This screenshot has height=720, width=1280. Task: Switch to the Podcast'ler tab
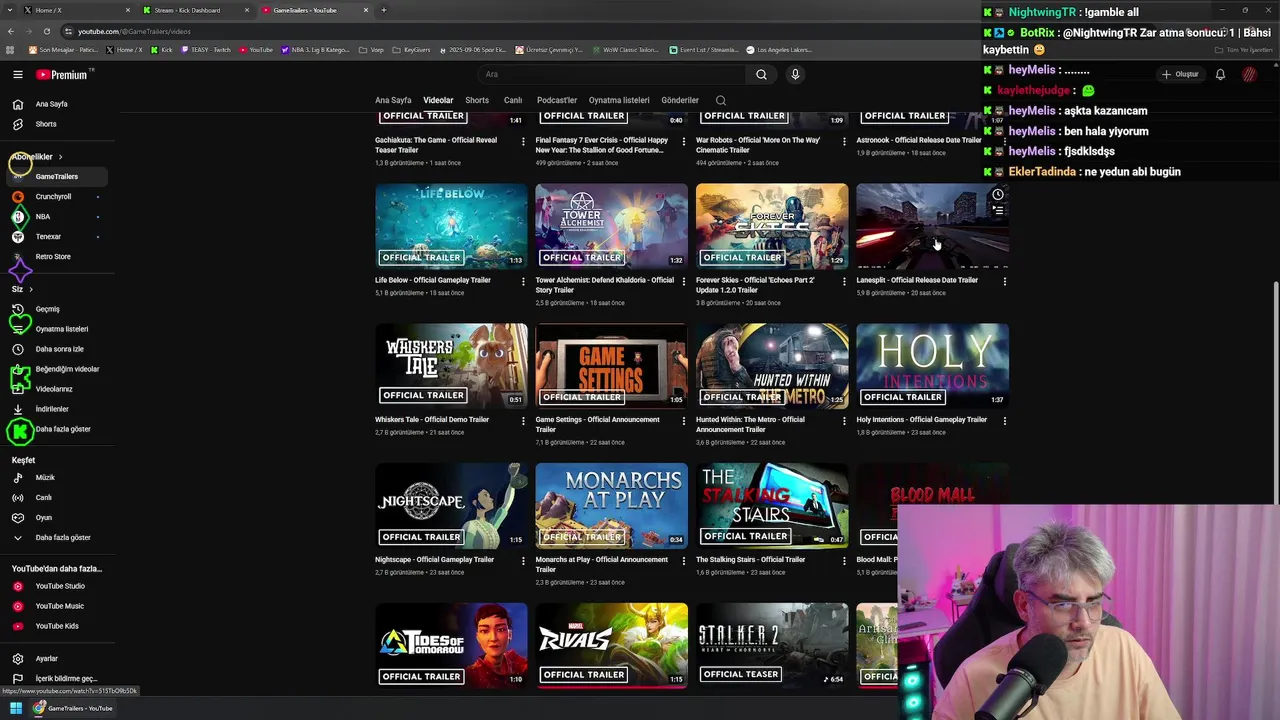(x=557, y=100)
